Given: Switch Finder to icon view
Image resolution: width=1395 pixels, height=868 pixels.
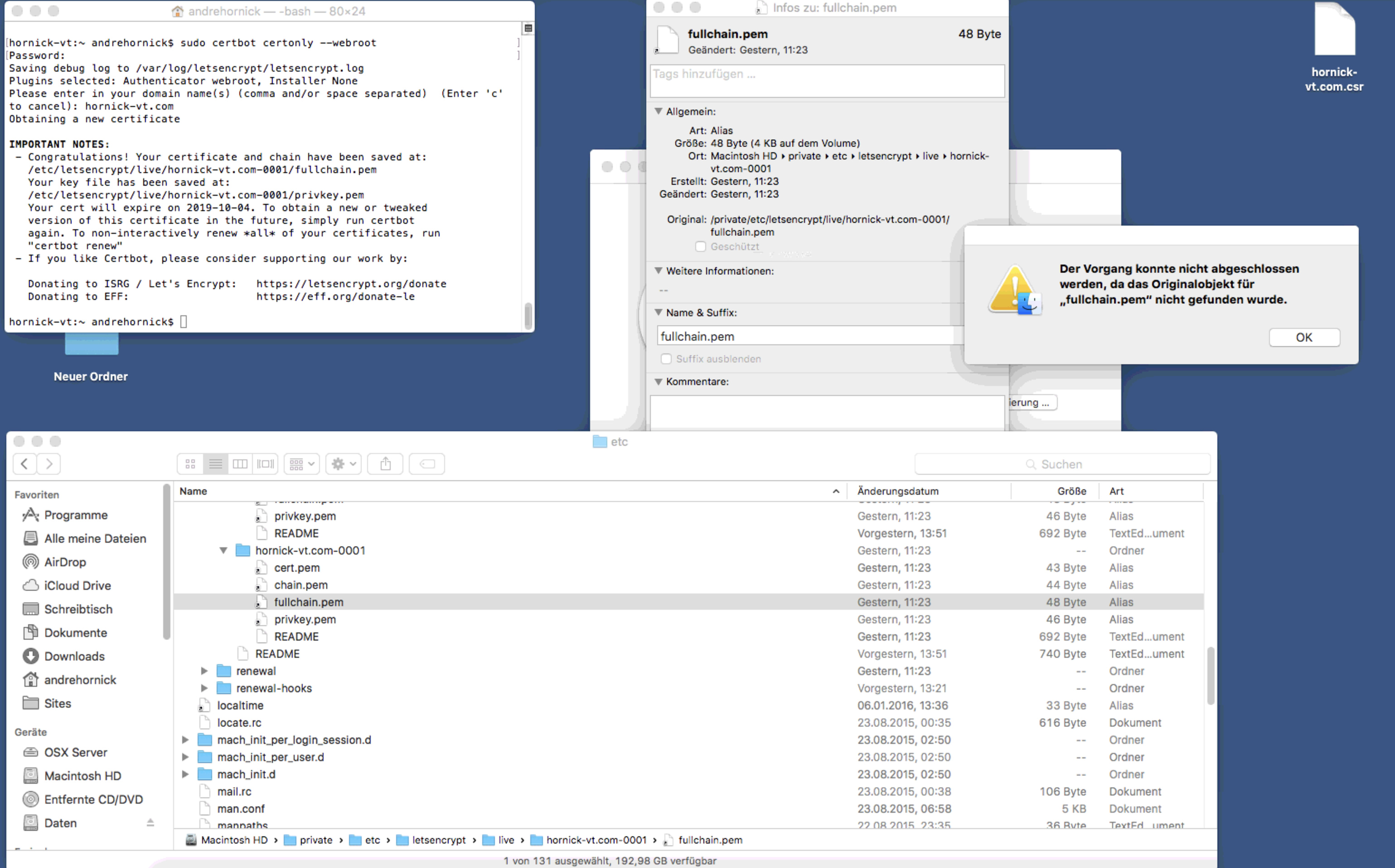Looking at the screenshot, I should (190, 464).
